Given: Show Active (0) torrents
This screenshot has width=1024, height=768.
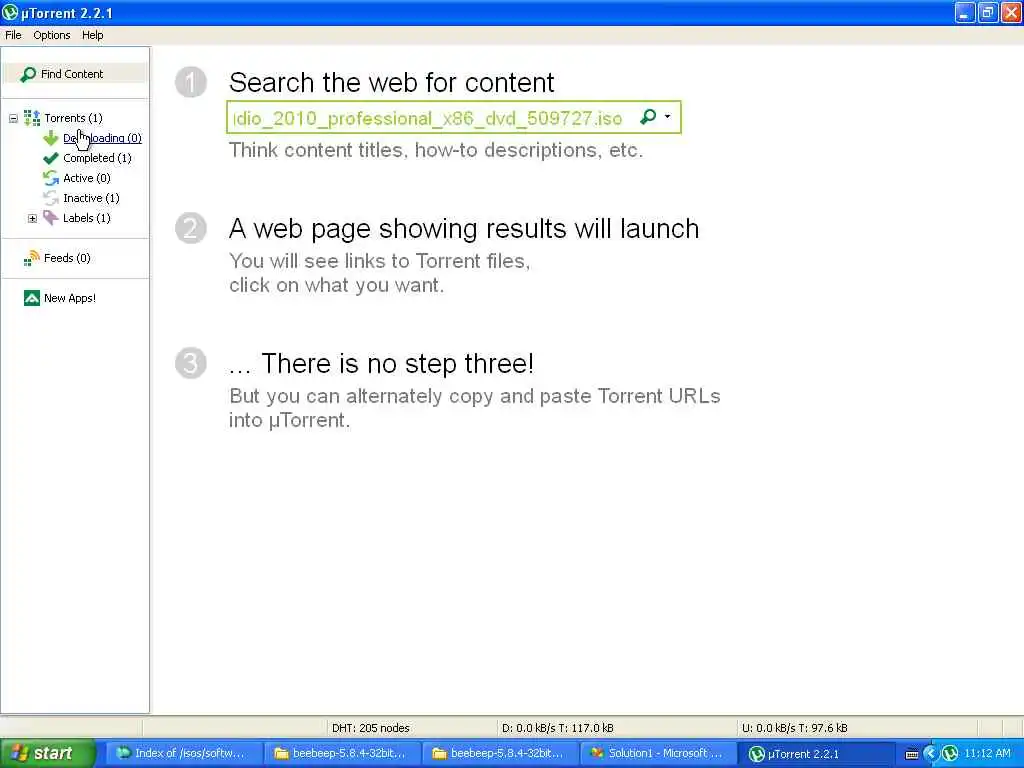Looking at the screenshot, I should point(87,178).
